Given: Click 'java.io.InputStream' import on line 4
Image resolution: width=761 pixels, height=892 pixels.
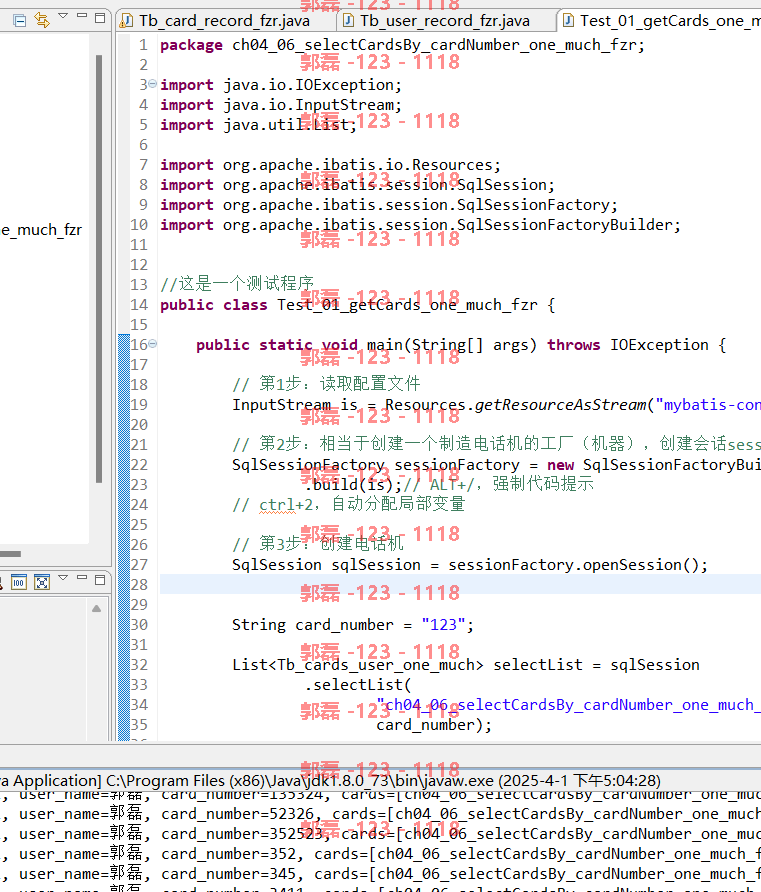Looking at the screenshot, I should tap(312, 105).
